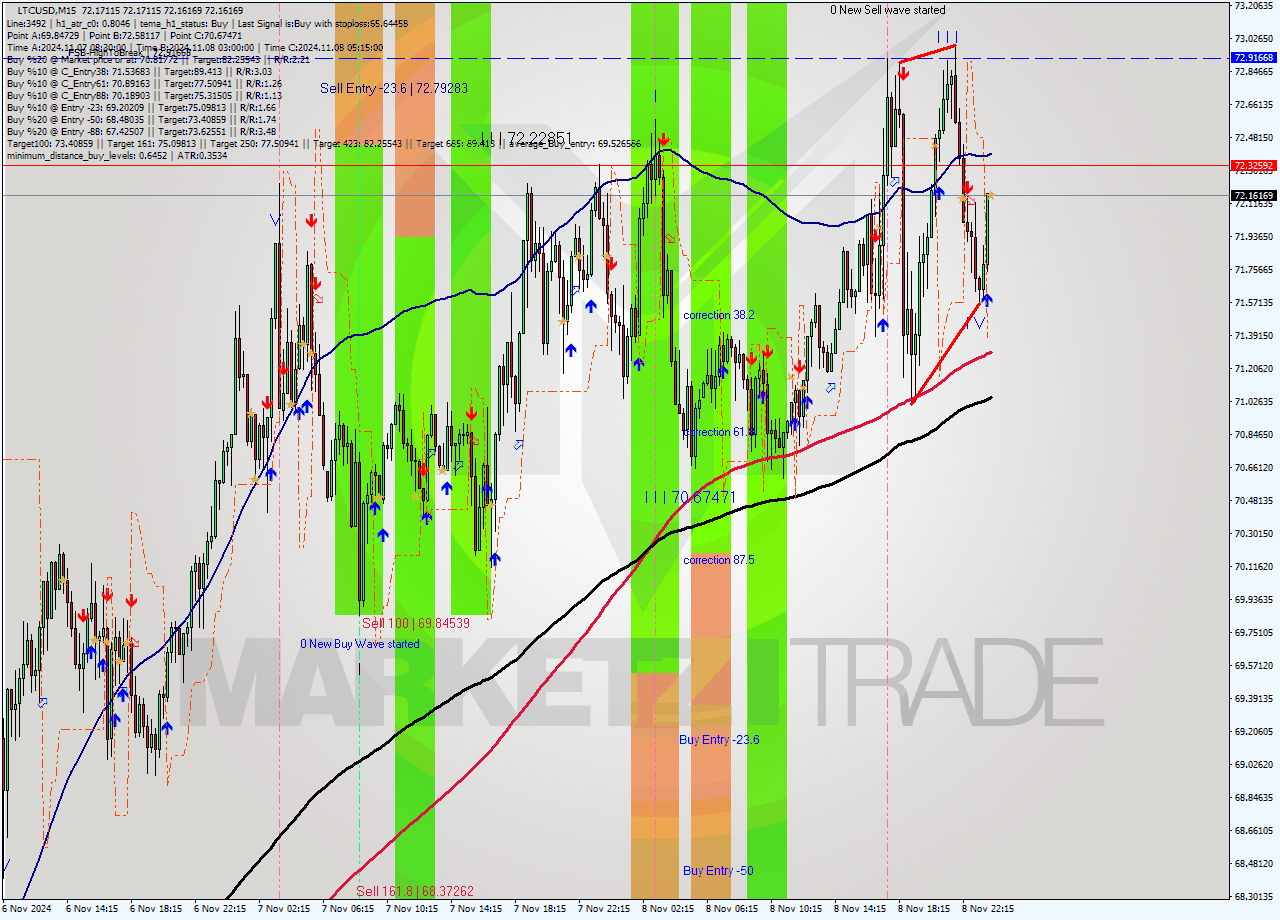Click the 71.57135 price axis label
The width and height of the screenshot is (1280, 920).
(1253, 302)
